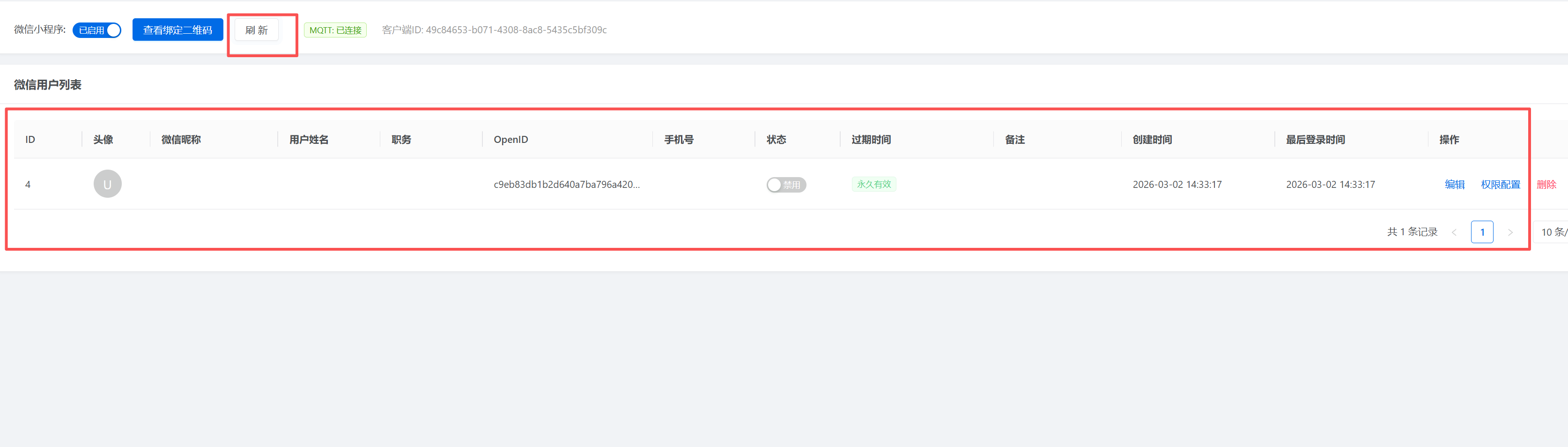This screenshot has height=447, width=1568.
Task: Open the 10 条 page size dropdown
Action: (x=1552, y=232)
